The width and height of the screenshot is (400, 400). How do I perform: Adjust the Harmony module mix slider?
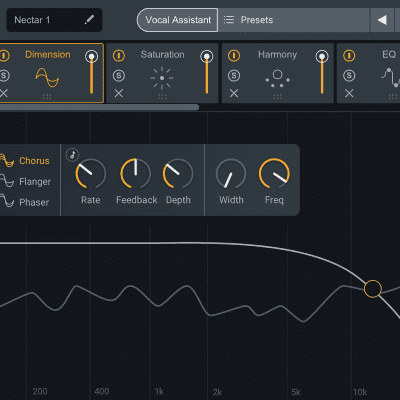[322, 72]
